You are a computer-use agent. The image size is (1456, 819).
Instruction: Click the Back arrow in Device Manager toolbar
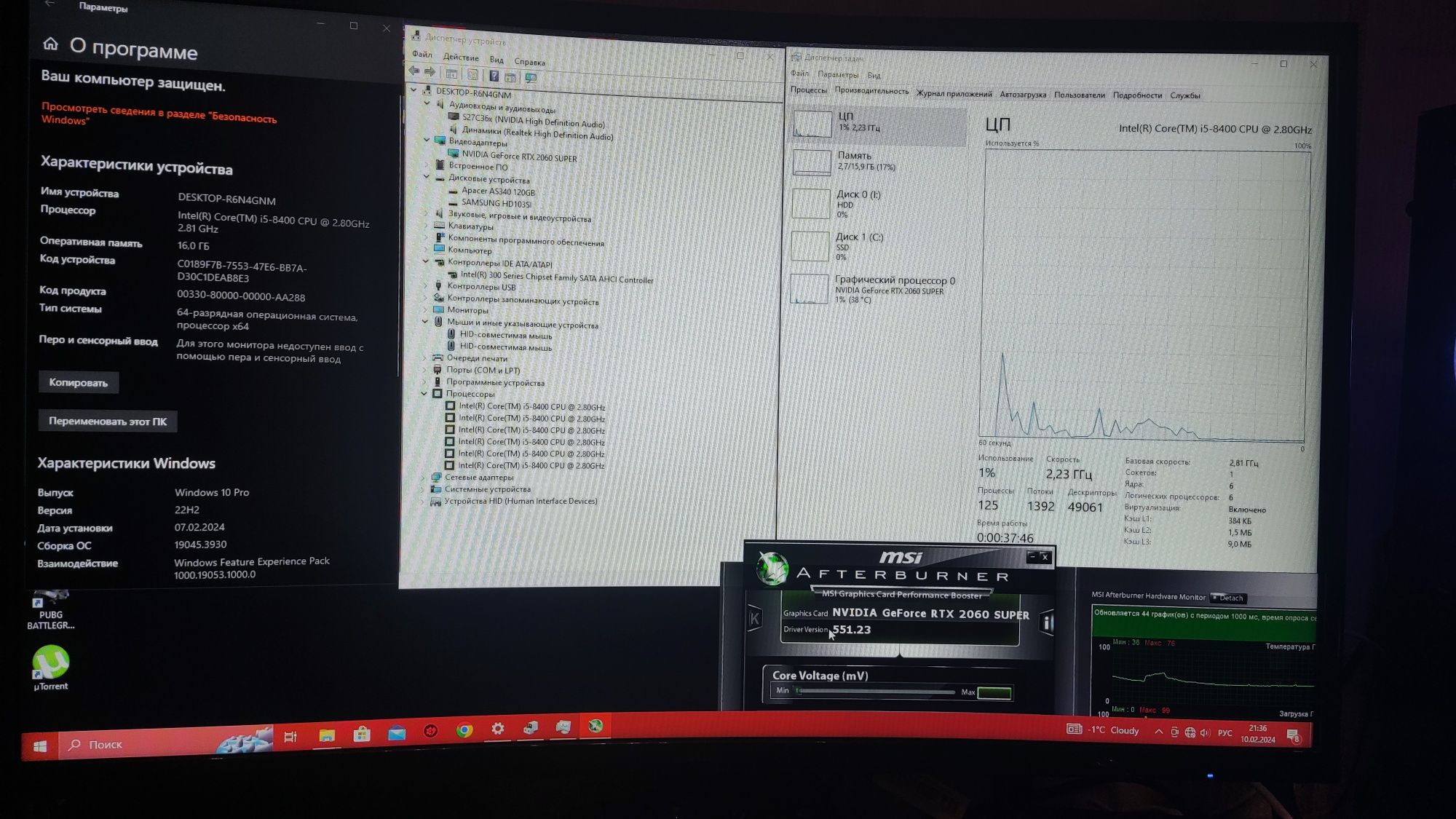[414, 71]
